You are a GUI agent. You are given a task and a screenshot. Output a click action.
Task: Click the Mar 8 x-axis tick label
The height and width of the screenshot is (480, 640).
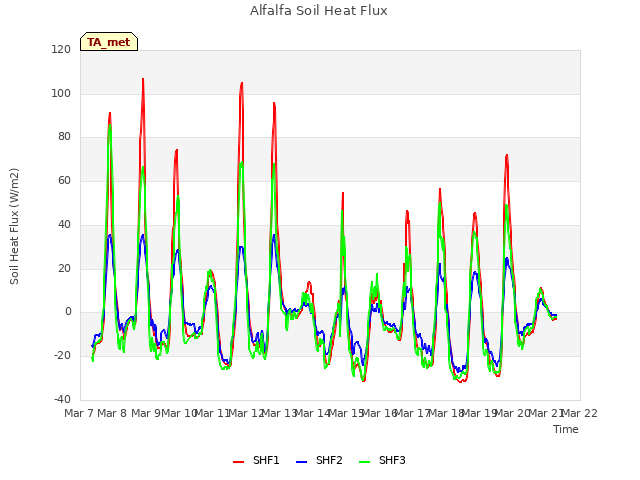(112, 413)
